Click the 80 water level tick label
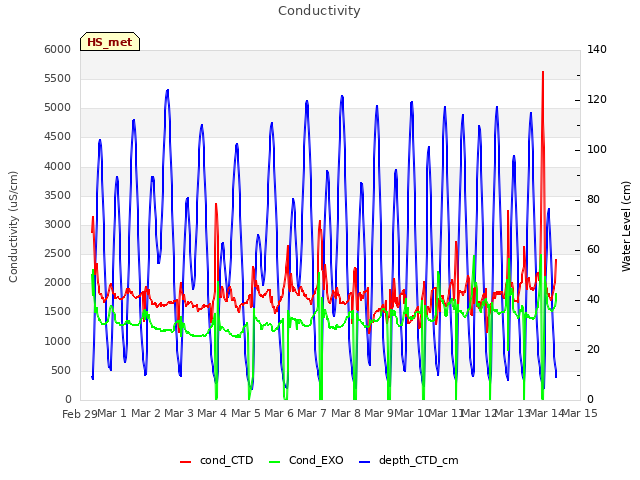This screenshot has width=640, height=480. pyautogui.click(x=593, y=200)
